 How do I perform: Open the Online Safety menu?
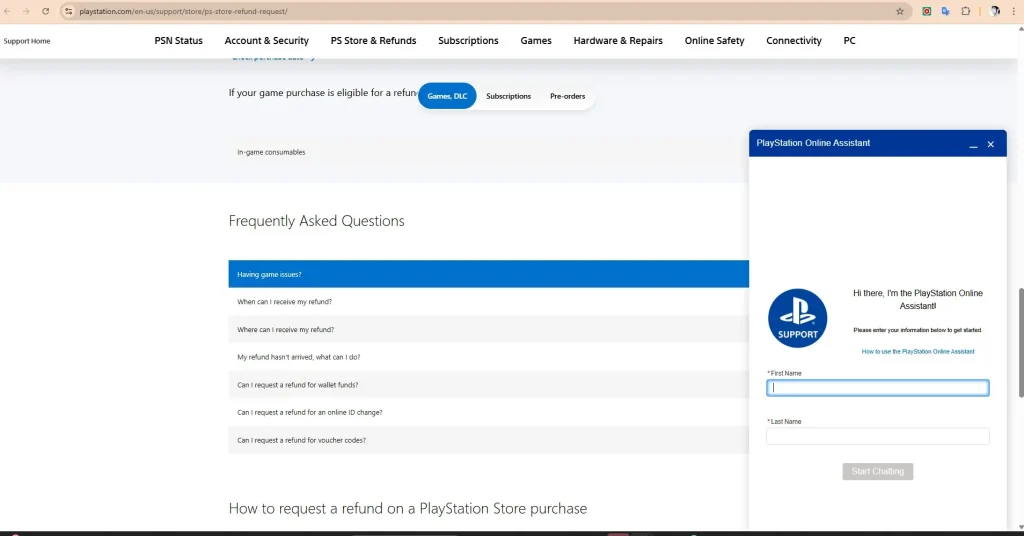(714, 40)
